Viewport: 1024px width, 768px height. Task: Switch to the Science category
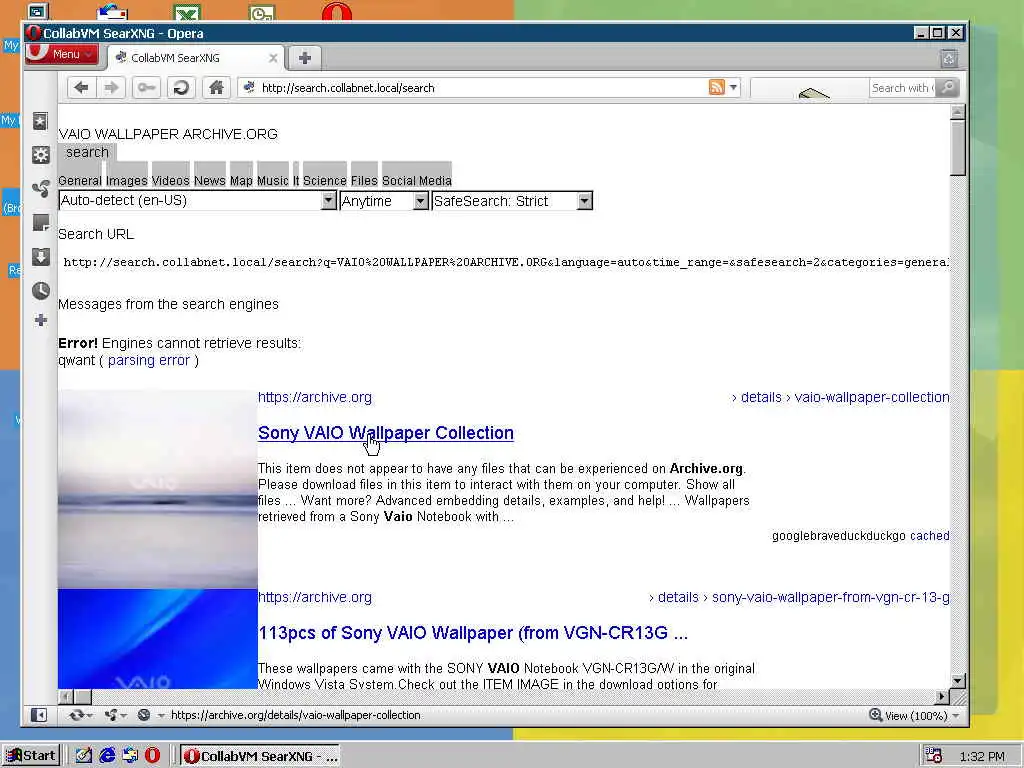325,180
